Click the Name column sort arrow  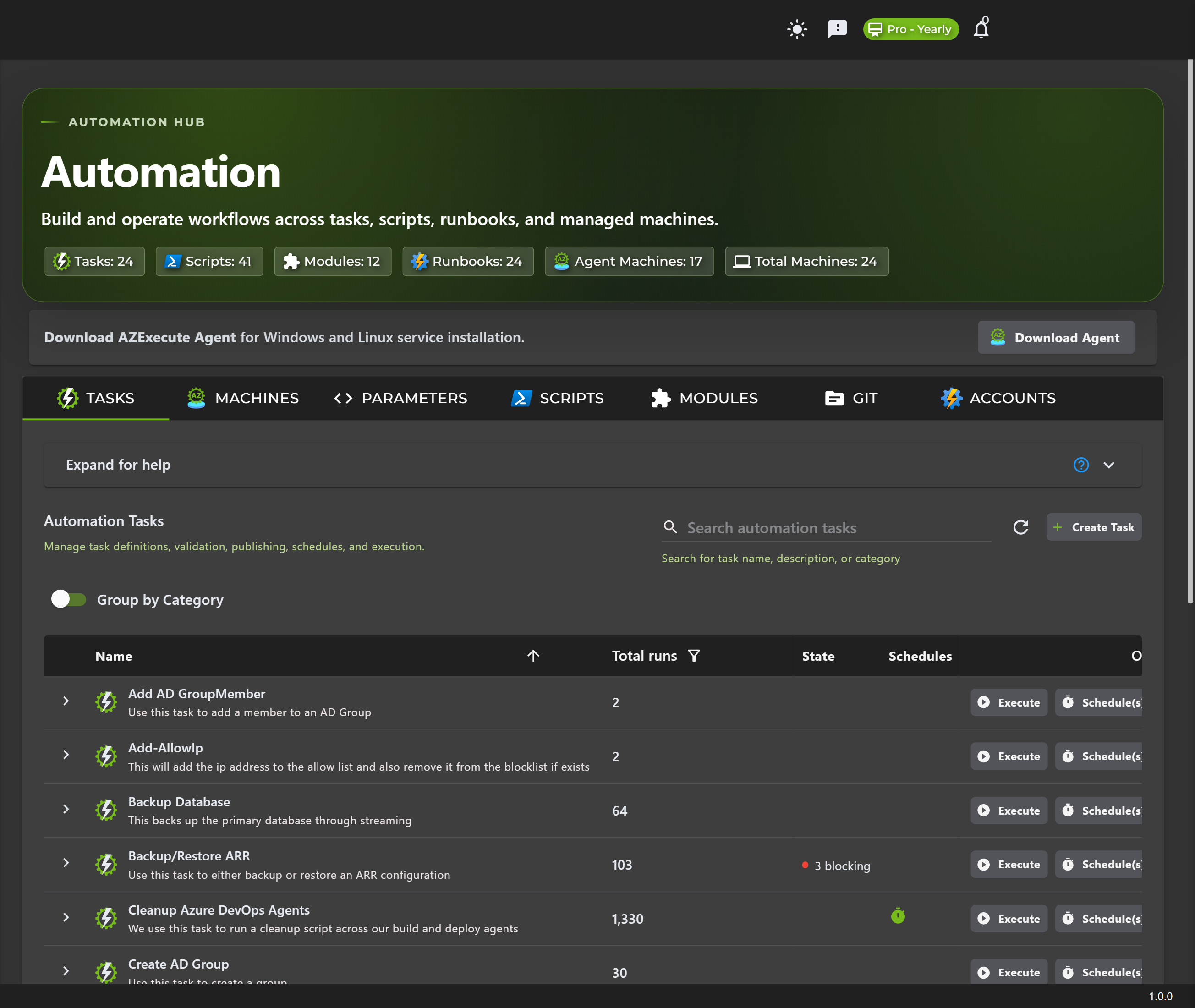[532, 656]
